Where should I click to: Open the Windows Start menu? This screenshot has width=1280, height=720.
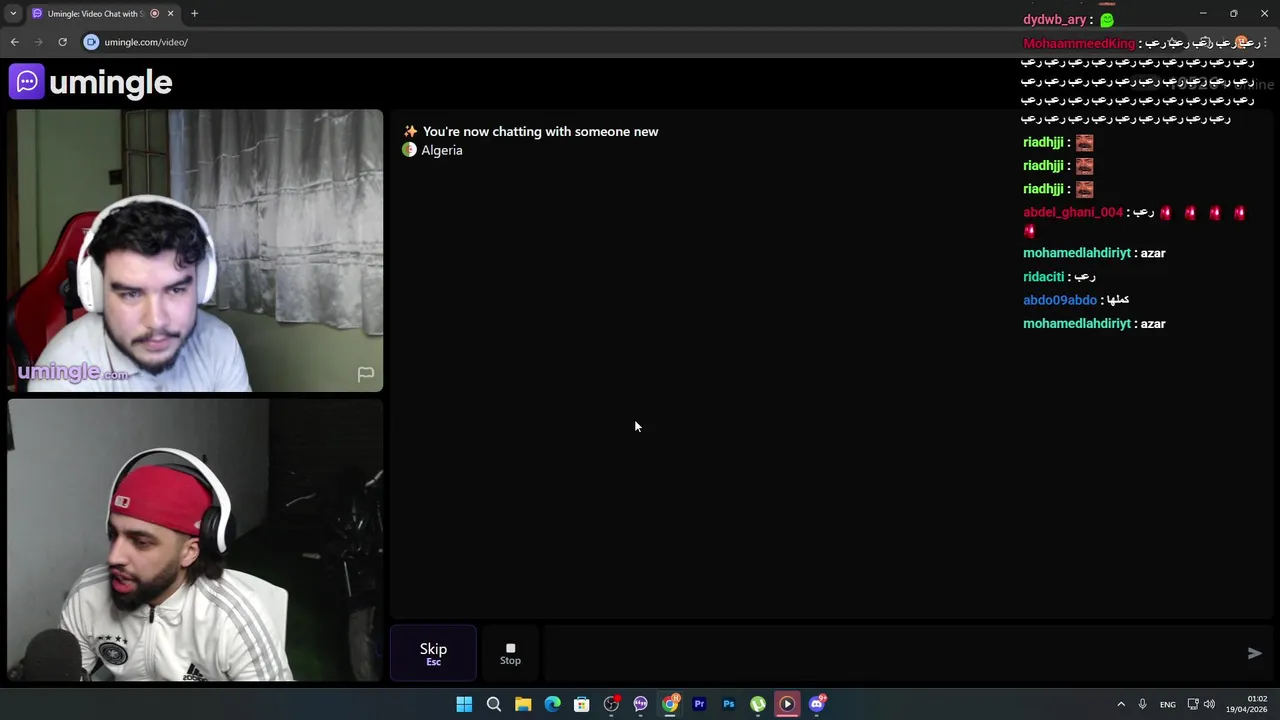464,704
